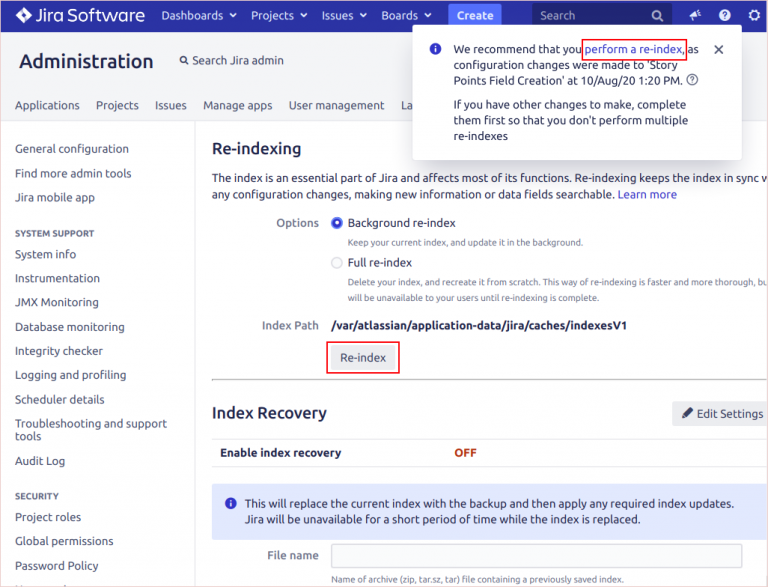Open Scheduler details page
Viewport: 768px width, 587px height.
59,399
